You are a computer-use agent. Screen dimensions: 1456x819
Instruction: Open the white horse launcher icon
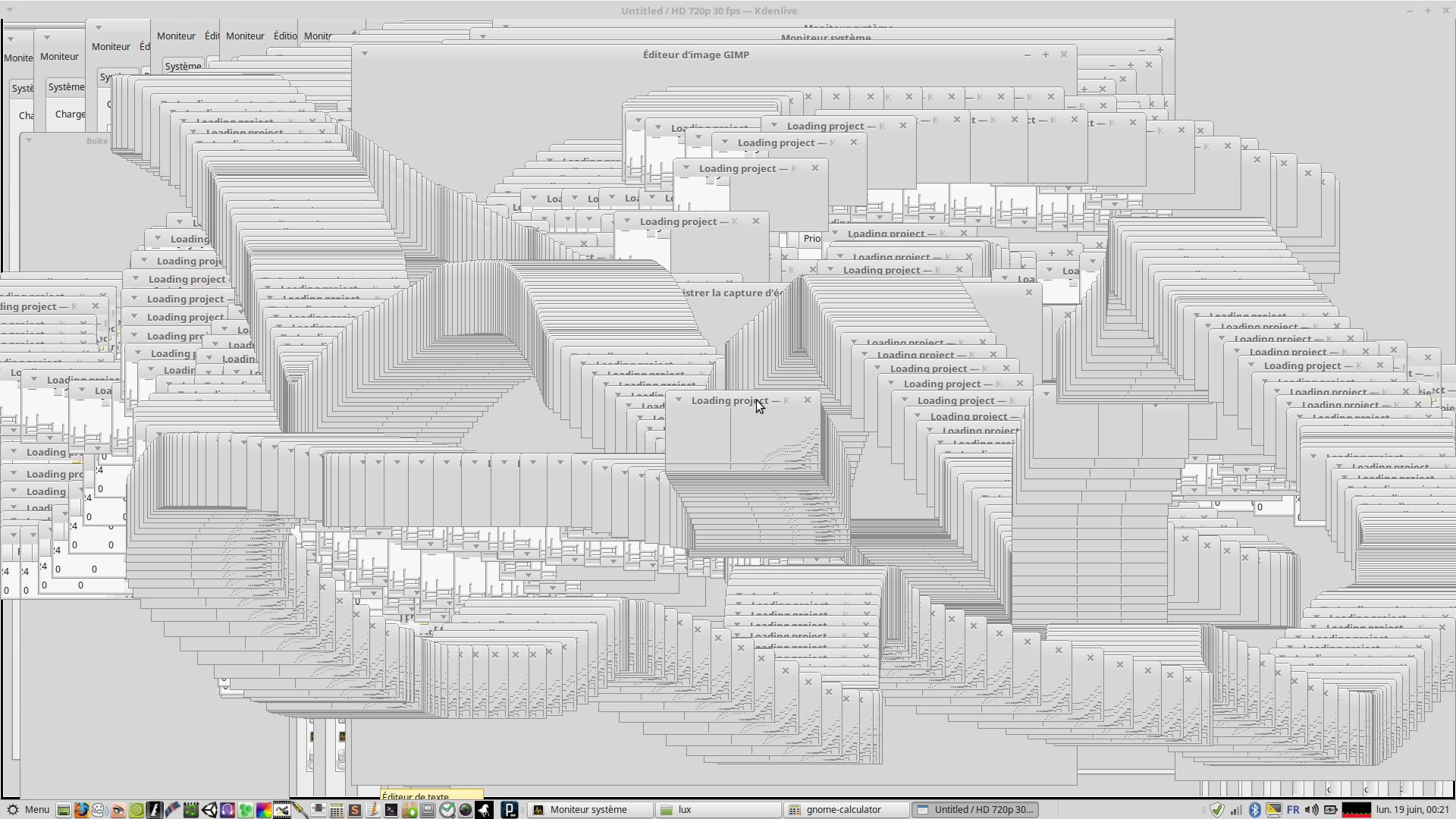coord(484,810)
